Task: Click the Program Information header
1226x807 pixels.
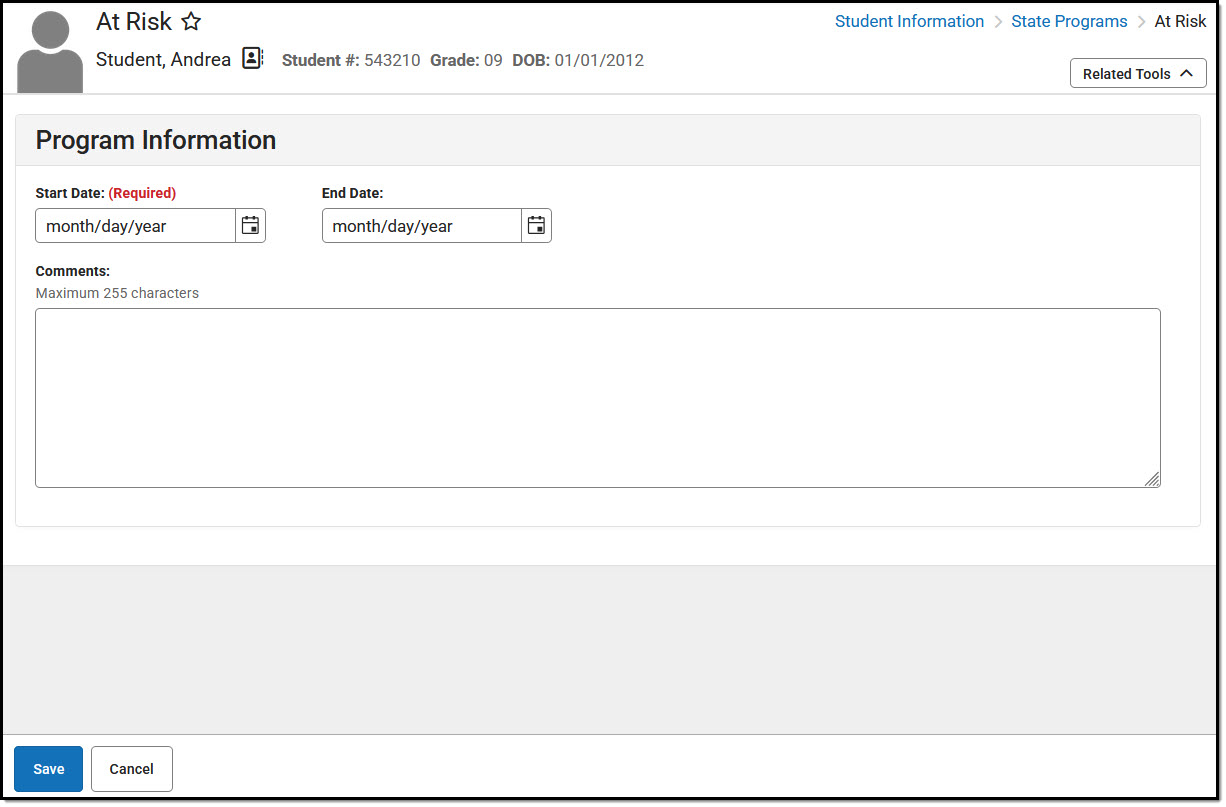Action: 155,140
